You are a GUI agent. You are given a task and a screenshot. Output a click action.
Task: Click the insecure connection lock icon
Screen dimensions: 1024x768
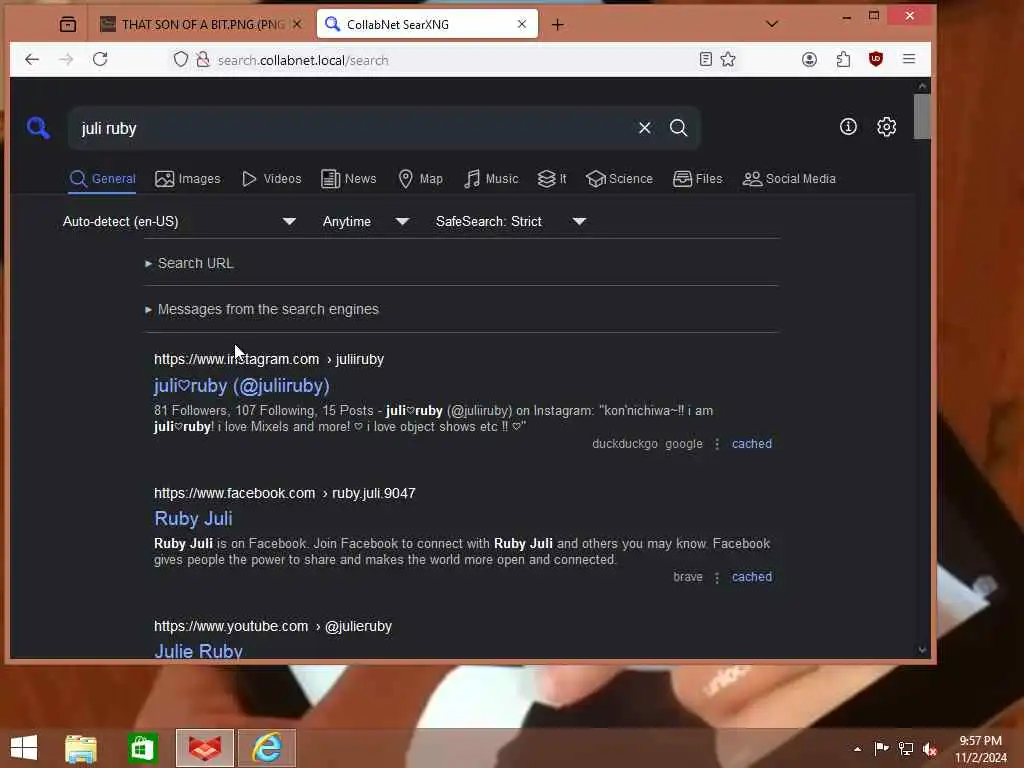click(x=203, y=59)
